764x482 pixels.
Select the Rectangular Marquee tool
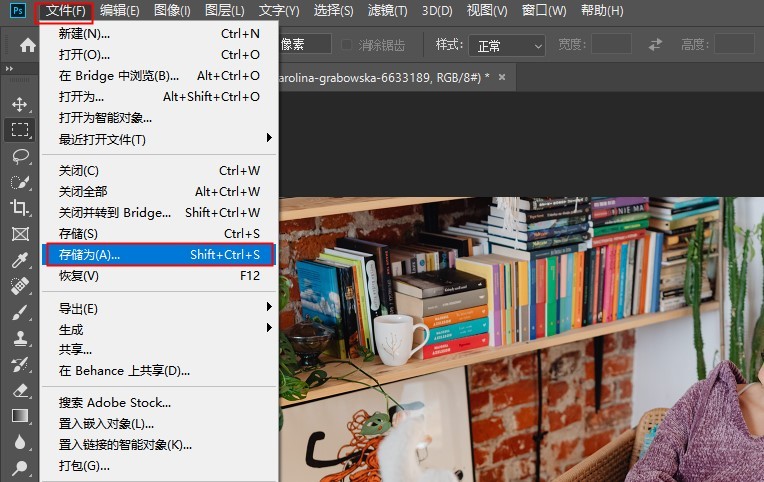(x=19, y=130)
